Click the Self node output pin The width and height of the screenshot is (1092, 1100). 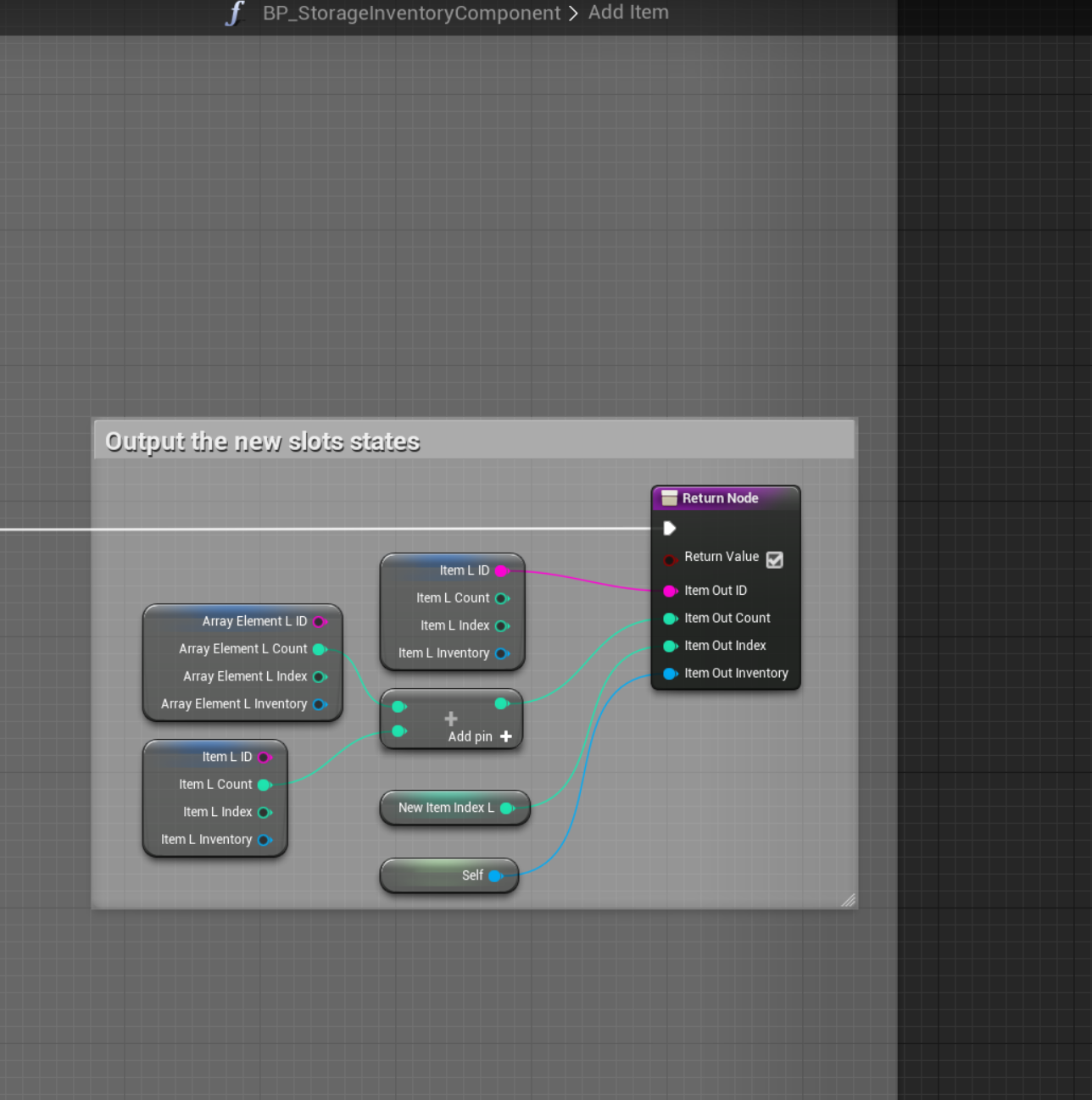coord(495,876)
